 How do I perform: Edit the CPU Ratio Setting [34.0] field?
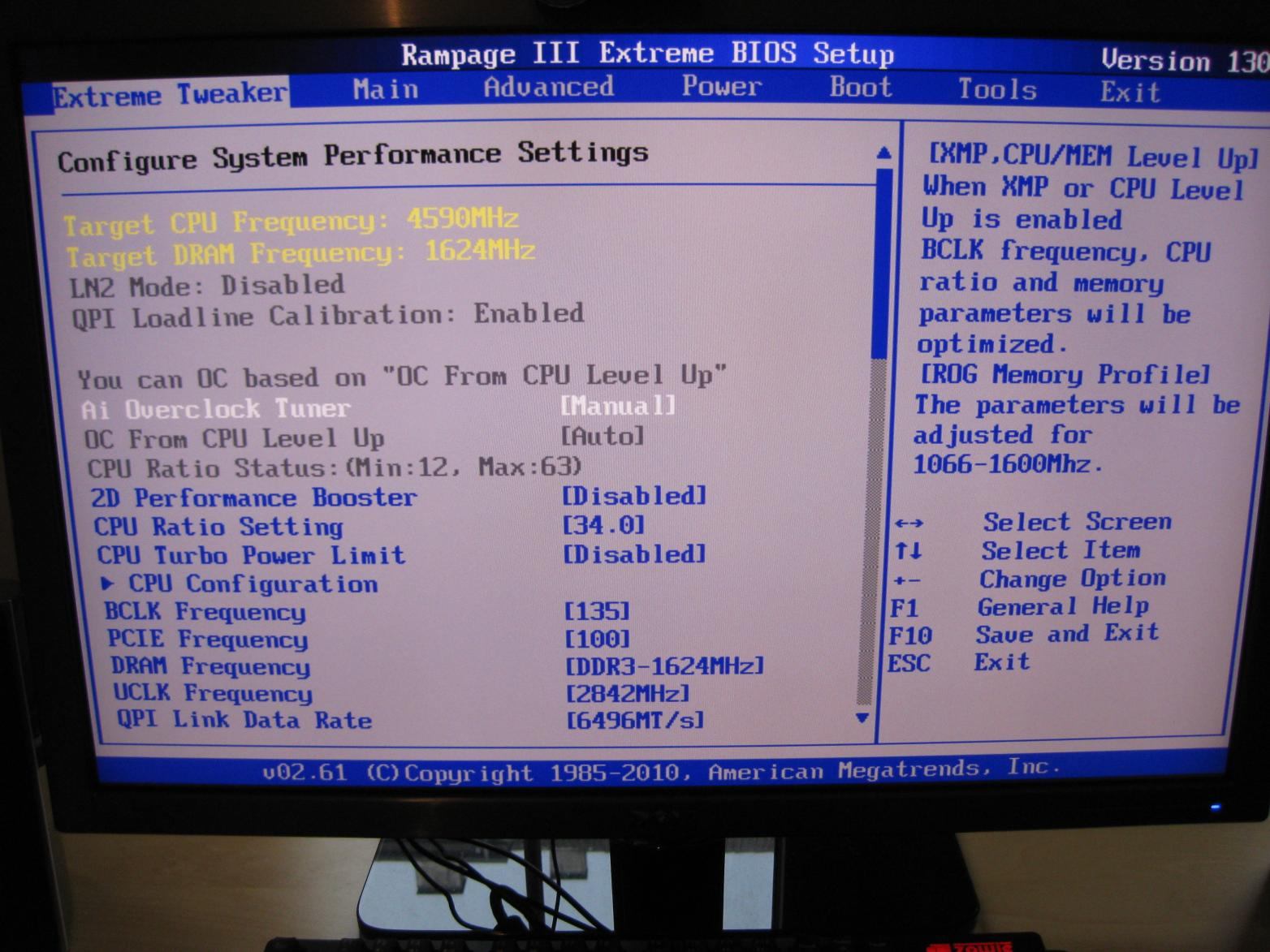[603, 524]
